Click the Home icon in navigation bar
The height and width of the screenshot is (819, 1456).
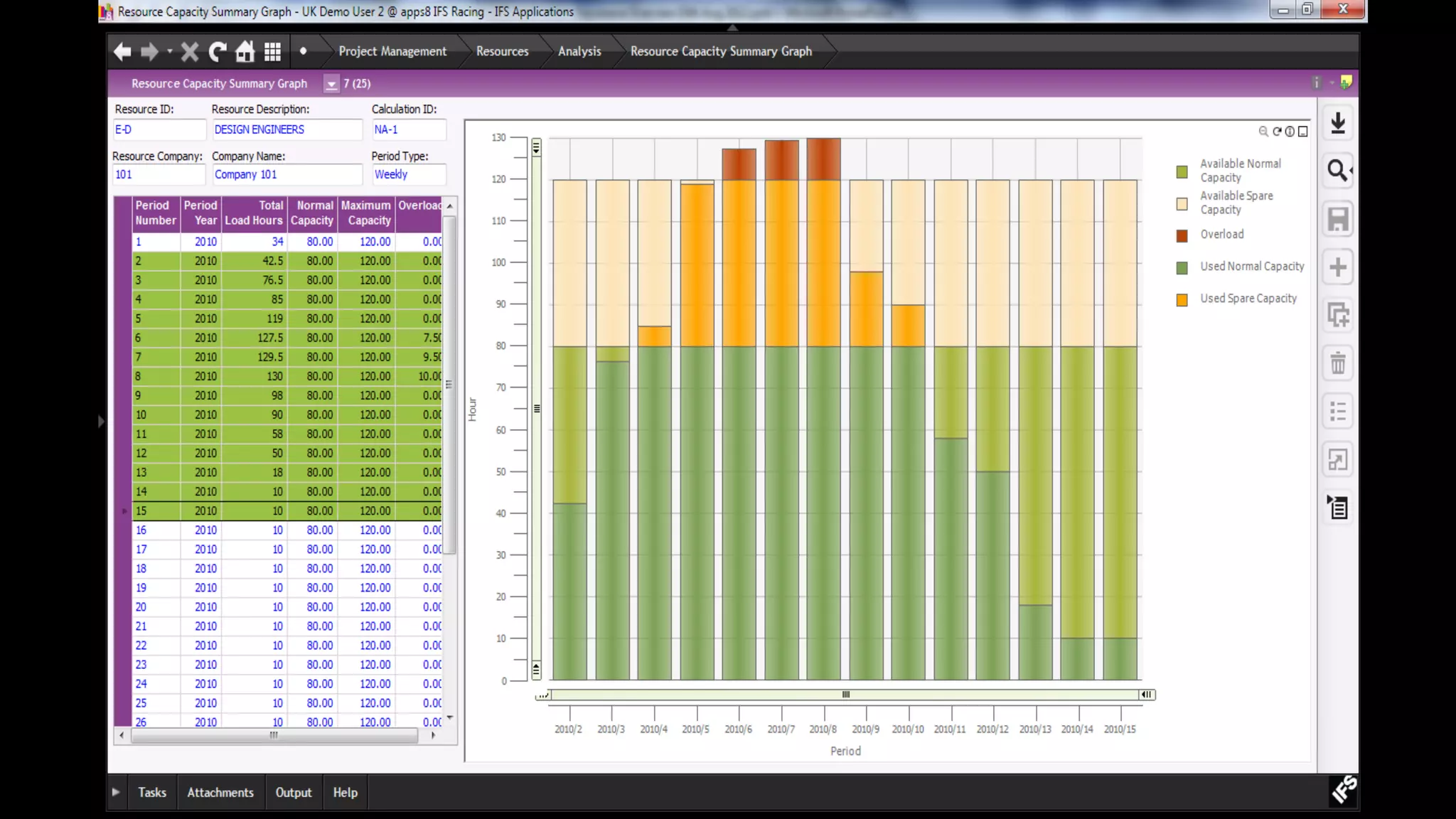[245, 51]
